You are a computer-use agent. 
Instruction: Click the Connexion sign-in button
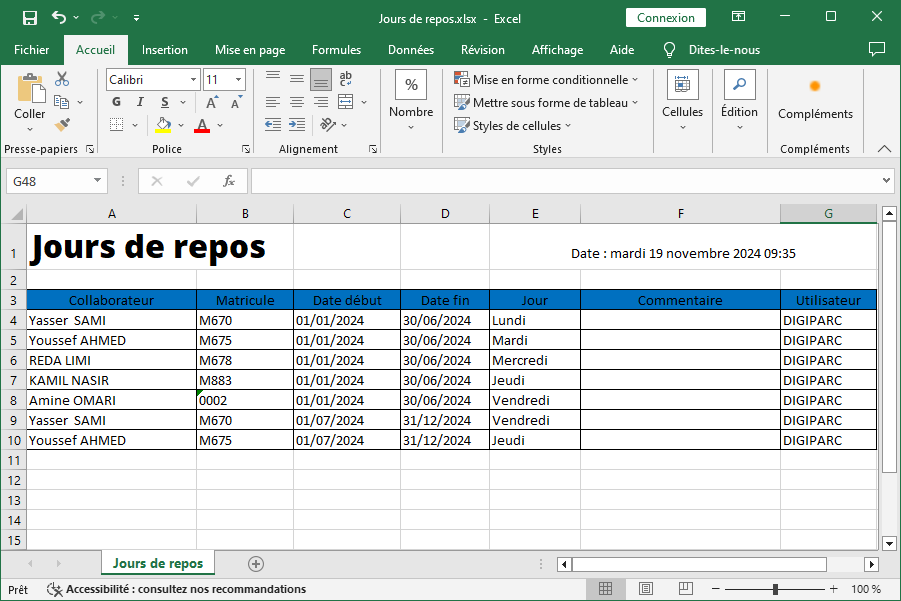click(x=665, y=18)
